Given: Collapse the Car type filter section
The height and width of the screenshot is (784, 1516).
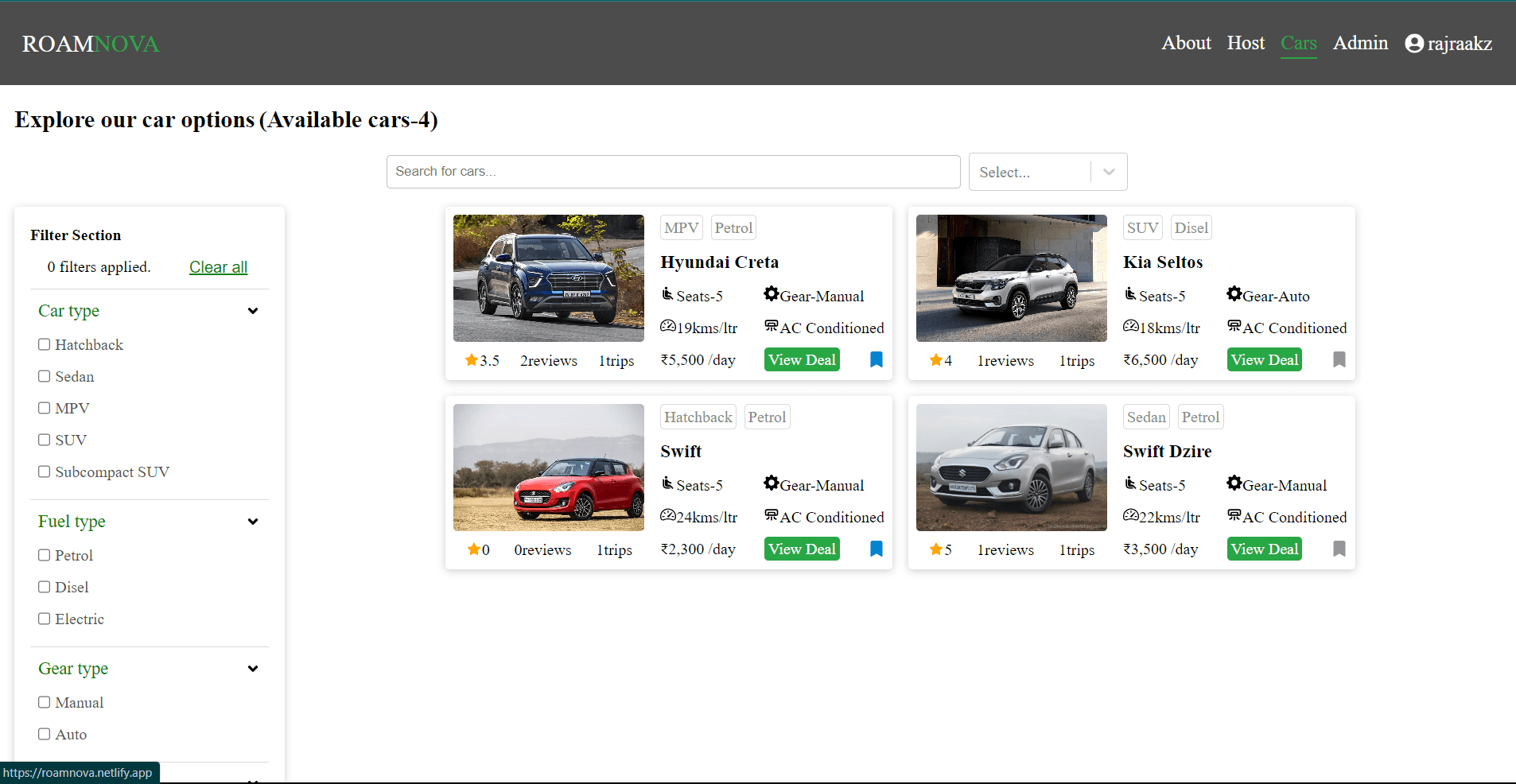Looking at the screenshot, I should tap(253, 311).
